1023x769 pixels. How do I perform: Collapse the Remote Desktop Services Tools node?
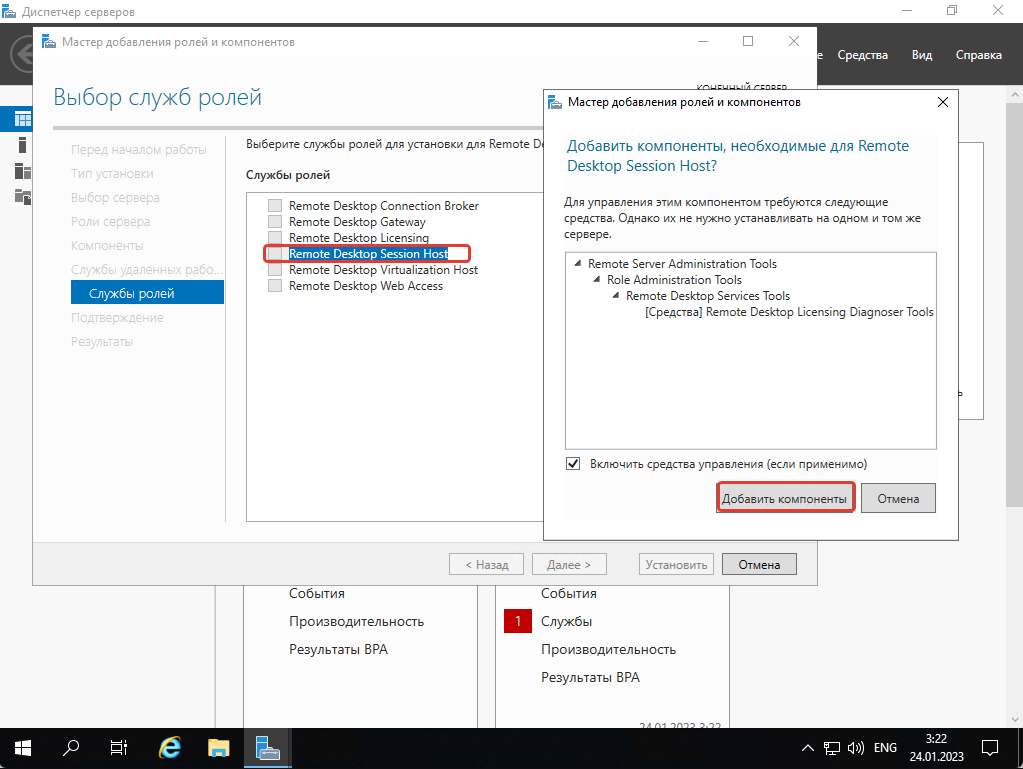coord(616,296)
